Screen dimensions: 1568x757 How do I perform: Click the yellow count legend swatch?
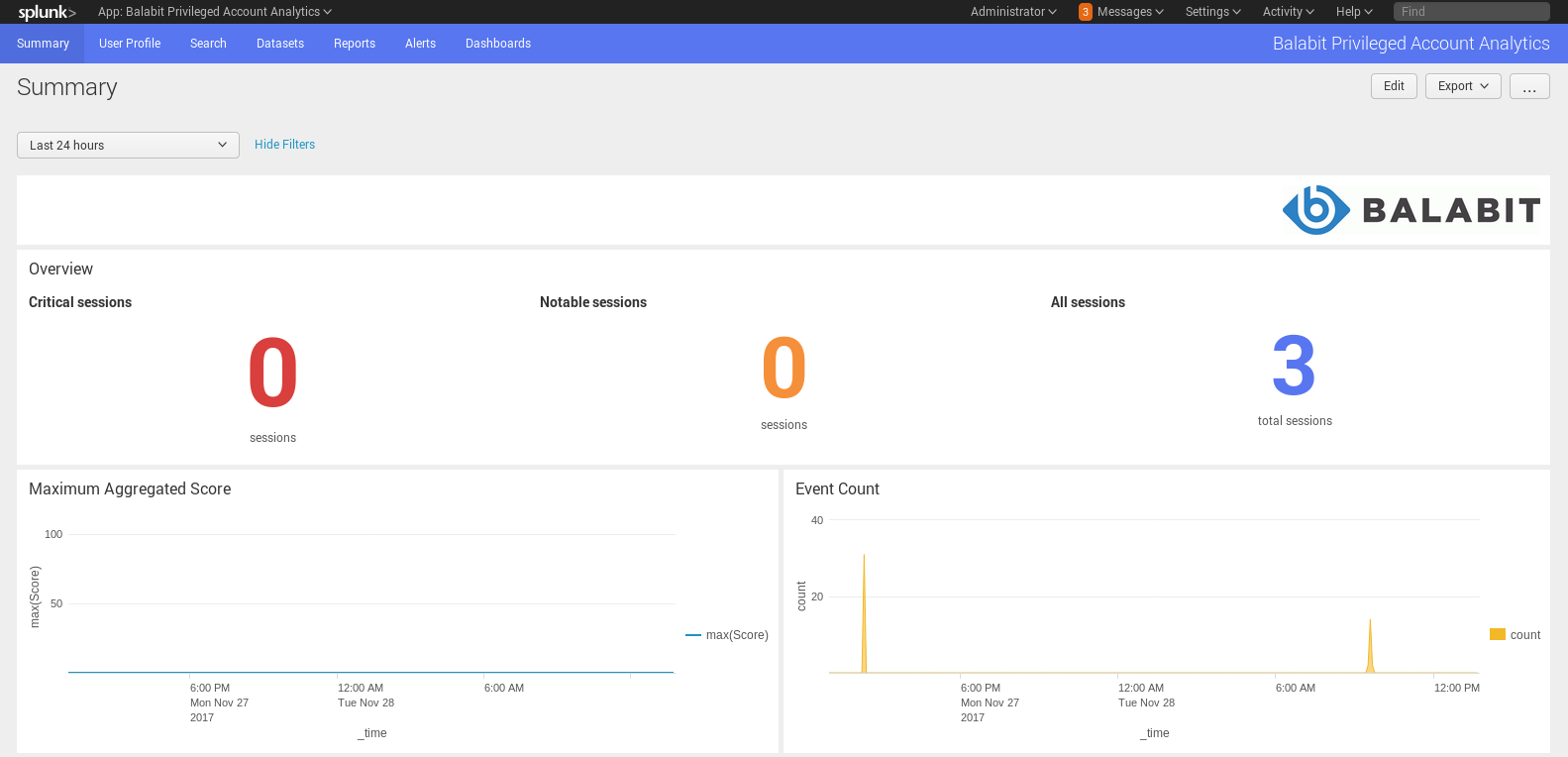pos(1498,634)
